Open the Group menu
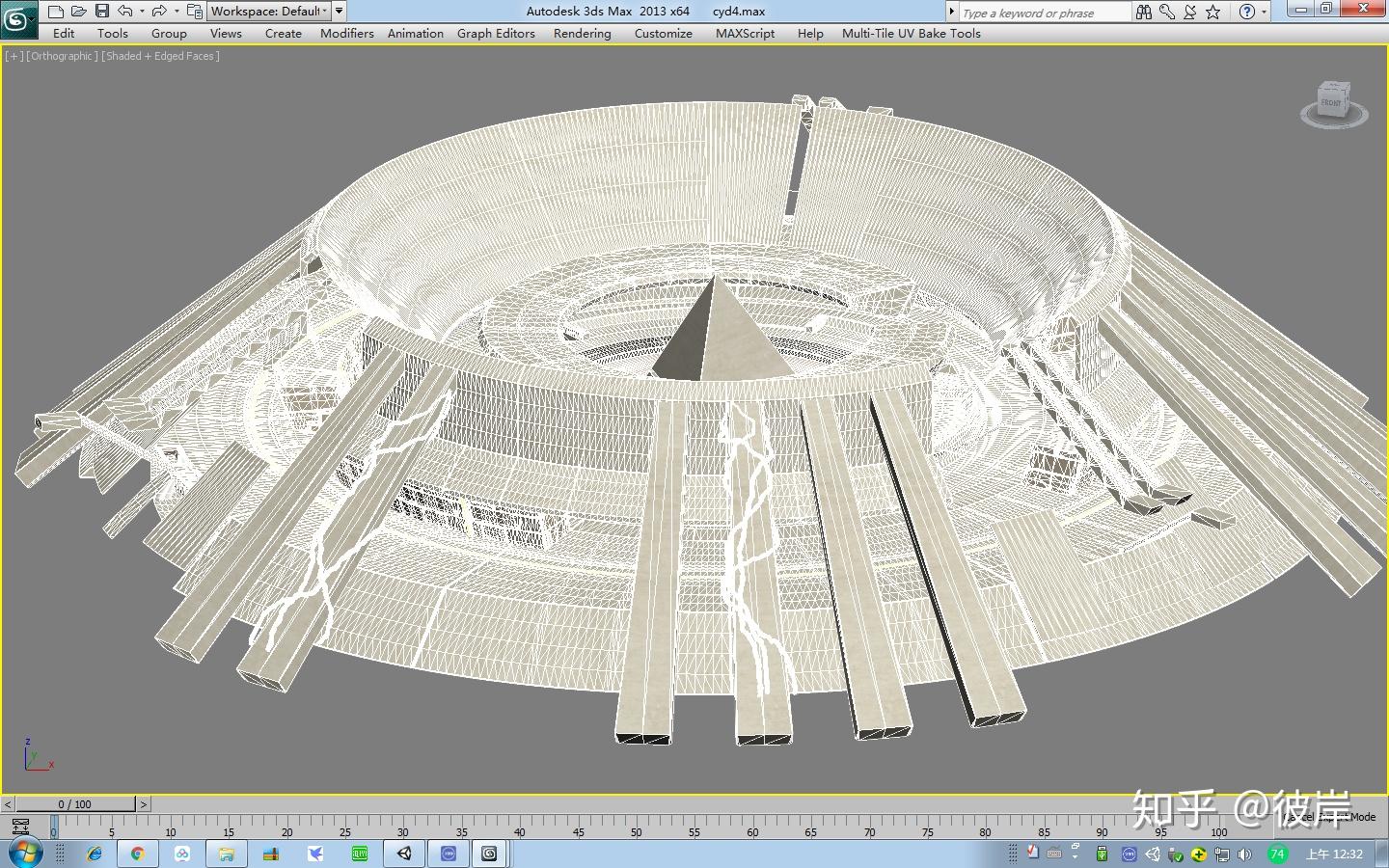 click(169, 33)
